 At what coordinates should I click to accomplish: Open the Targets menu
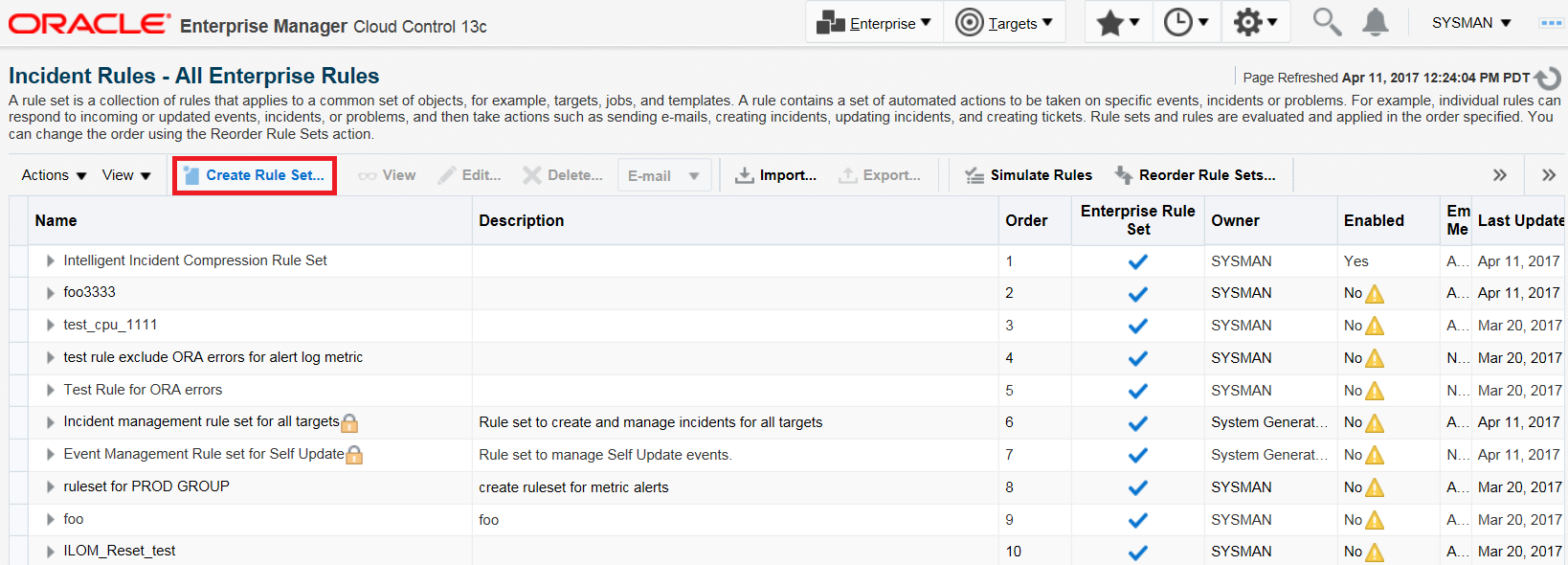tap(1004, 23)
